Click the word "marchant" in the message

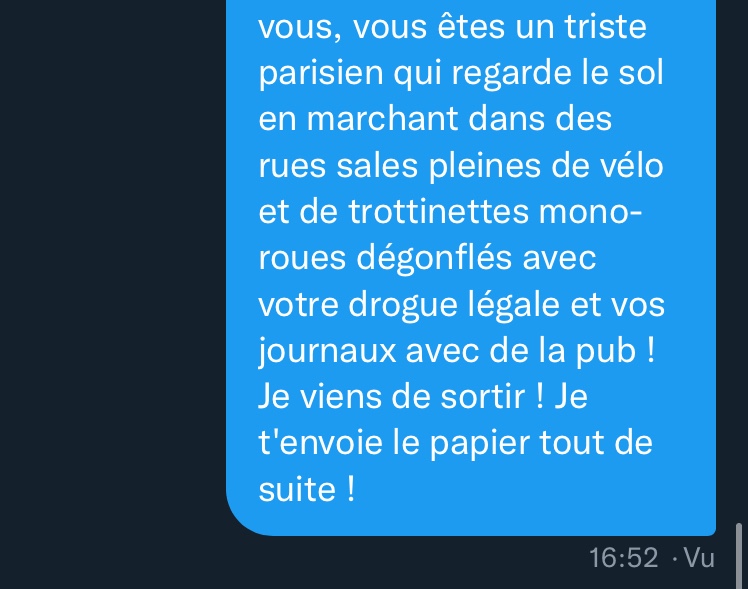382,119
